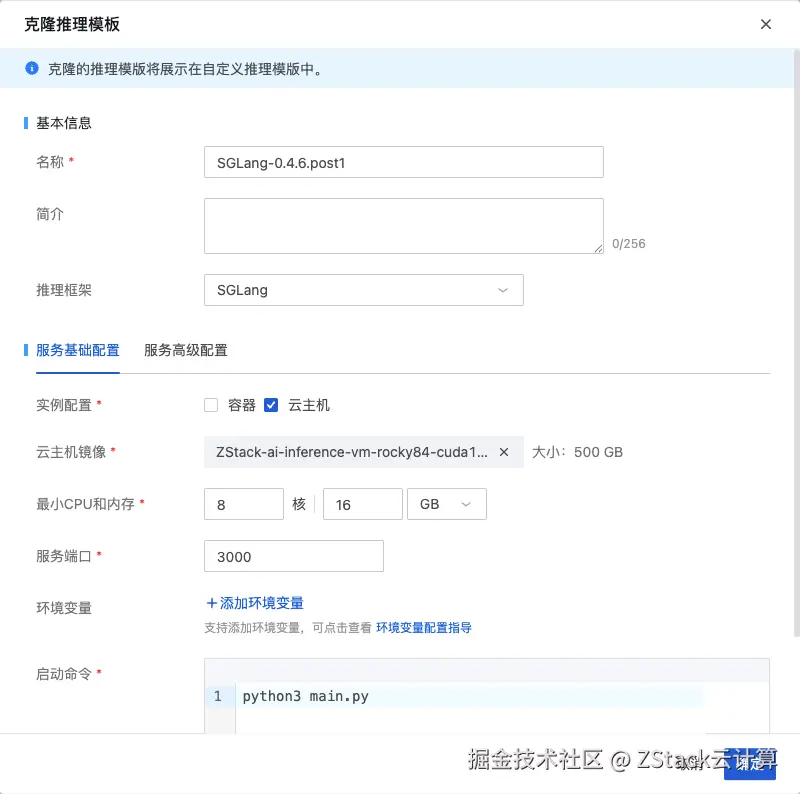Image resolution: width=800 pixels, height=794 pixels.
Task: Click 添加环境变量 link
Action: [x=255, y=603]
